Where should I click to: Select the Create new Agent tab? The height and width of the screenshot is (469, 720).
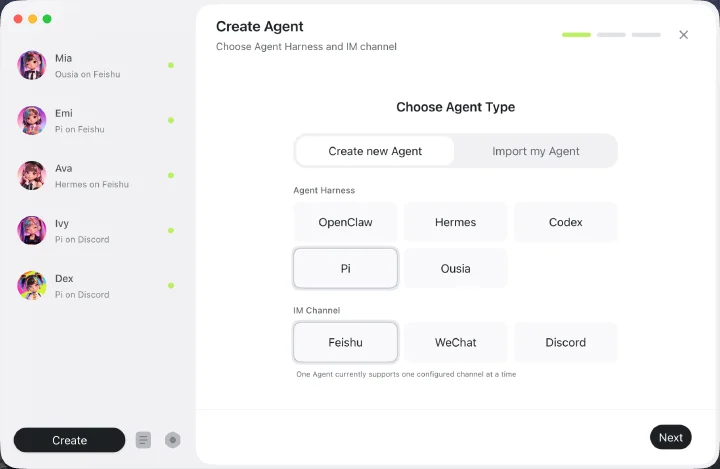point(375,151)
